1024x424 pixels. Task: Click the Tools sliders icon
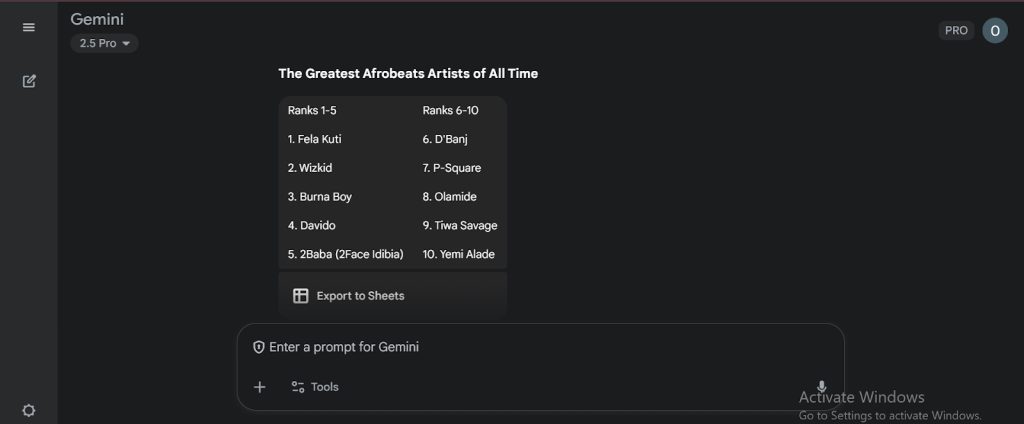point(298,387)
